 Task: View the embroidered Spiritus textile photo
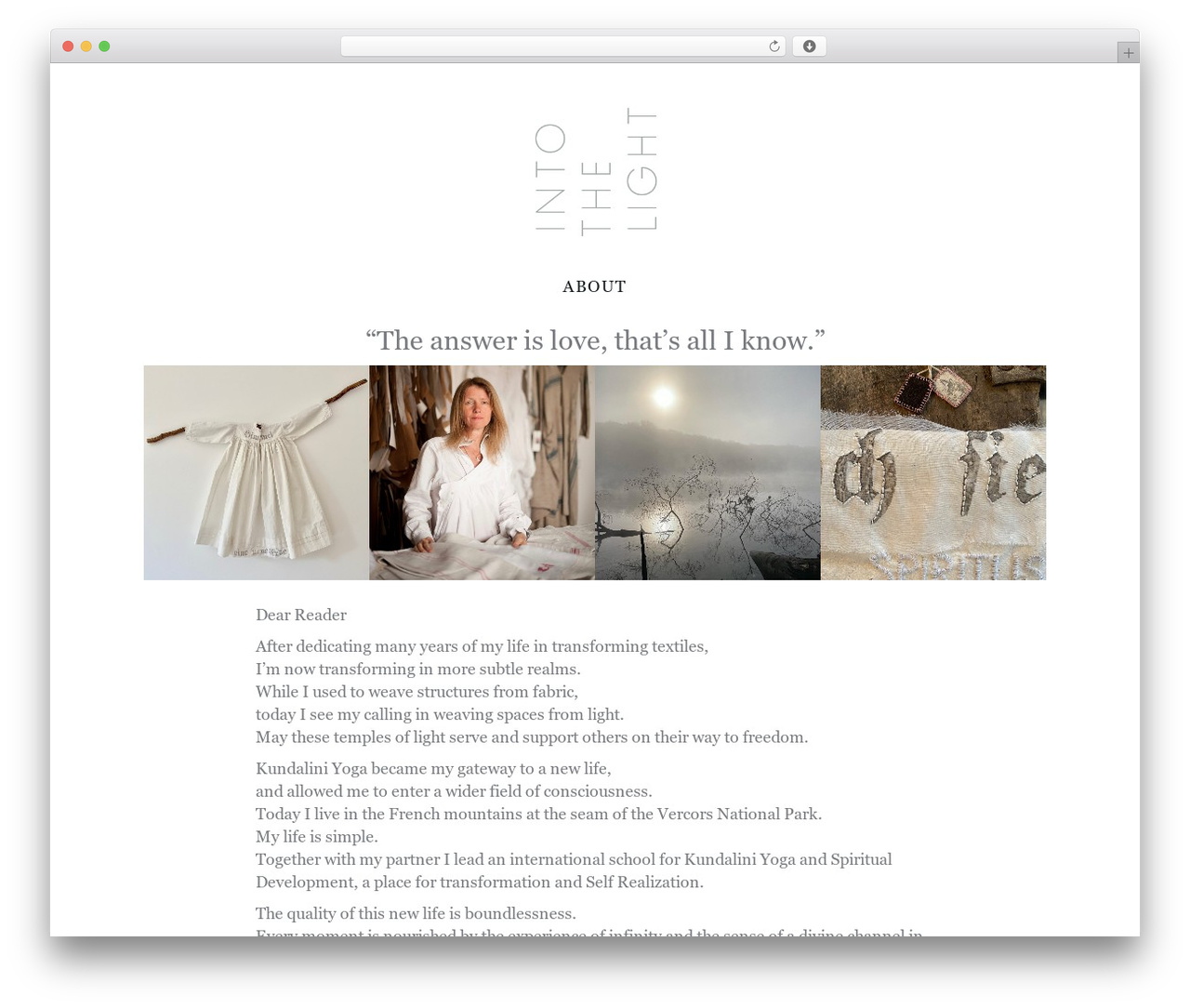coord(933,472)
